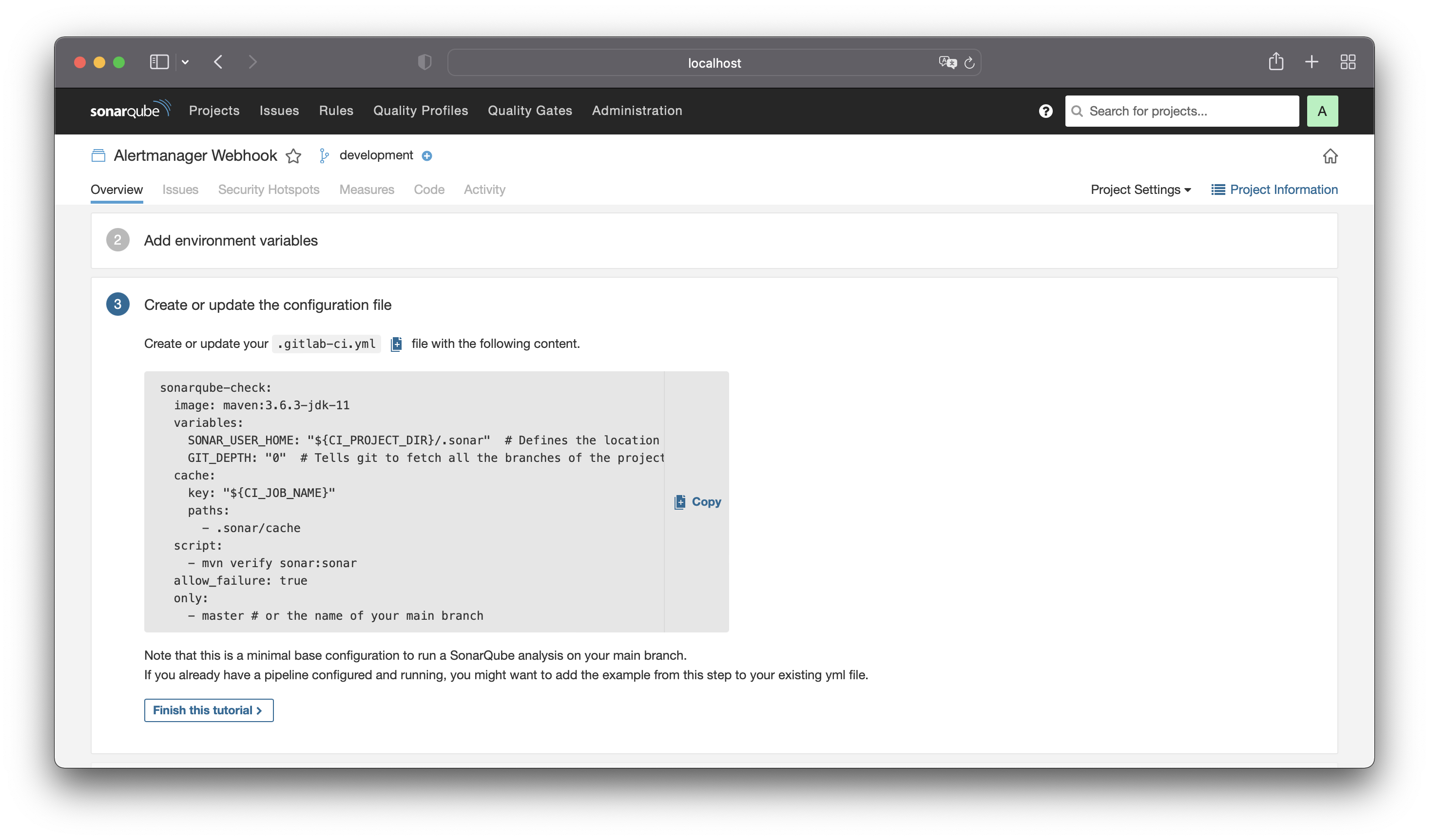Image resolution: width=1429 pixels, height=840 pixels.
Task: Copy the .gitlab-ci.yml filename with clipboard icon
Action: pyautogui.click(x=396, y=344)
